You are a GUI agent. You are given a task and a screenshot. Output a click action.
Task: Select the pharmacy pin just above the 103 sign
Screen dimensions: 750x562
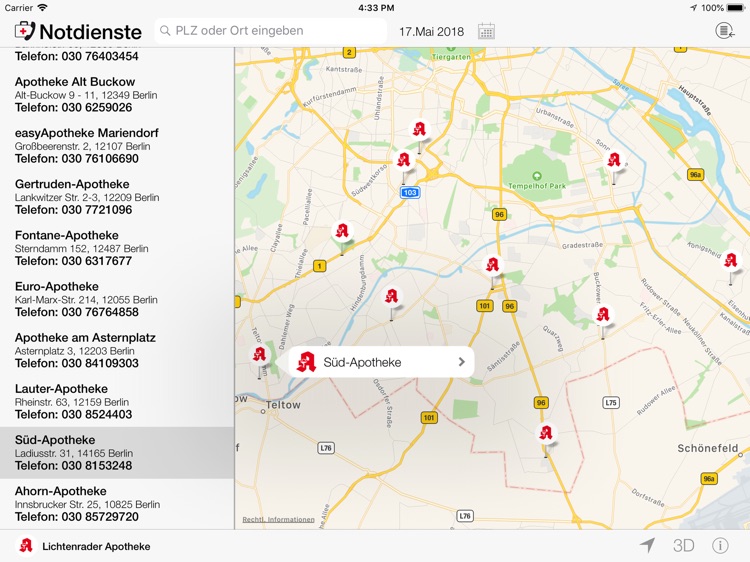point(404,160)
